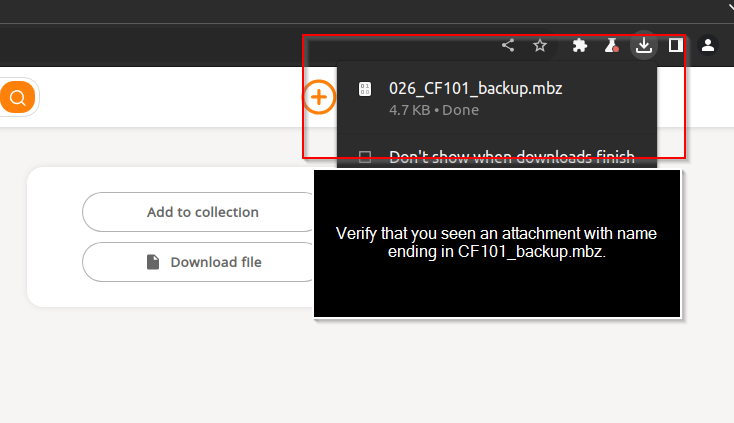
Task: Click the orange plus circle icon
Action: pos(319,97)
